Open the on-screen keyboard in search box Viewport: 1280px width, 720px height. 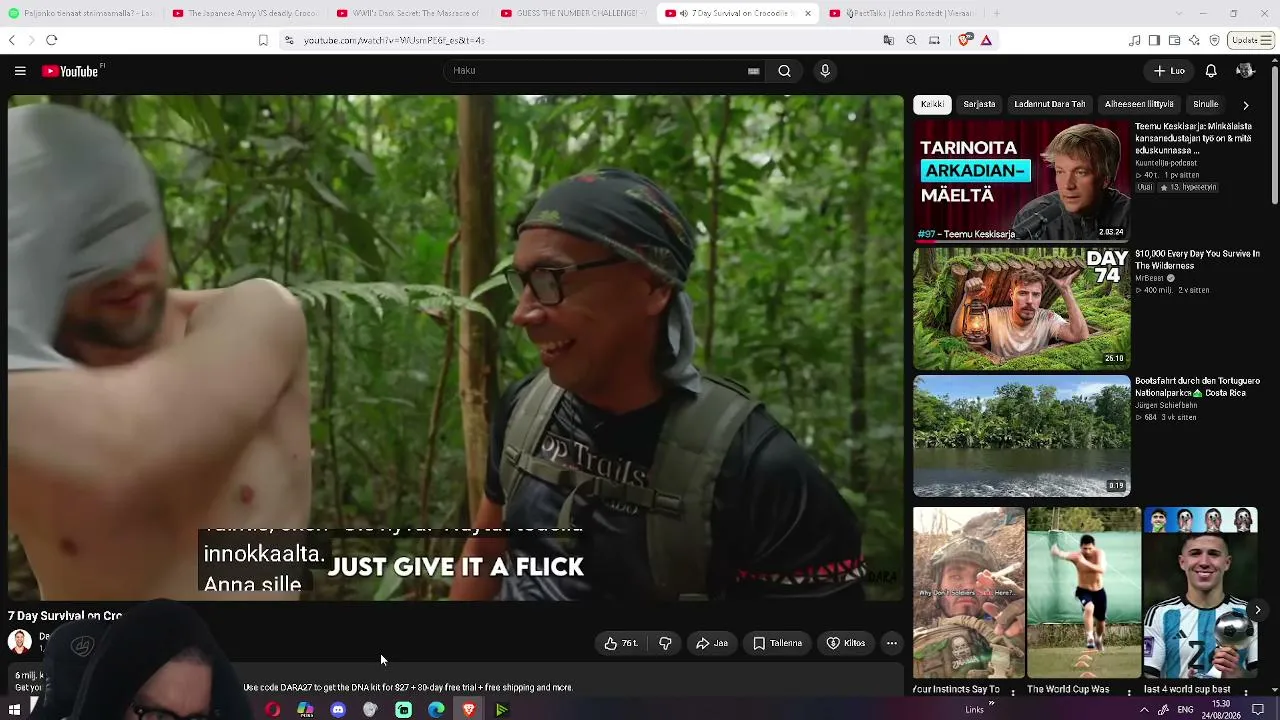(754, 71)
